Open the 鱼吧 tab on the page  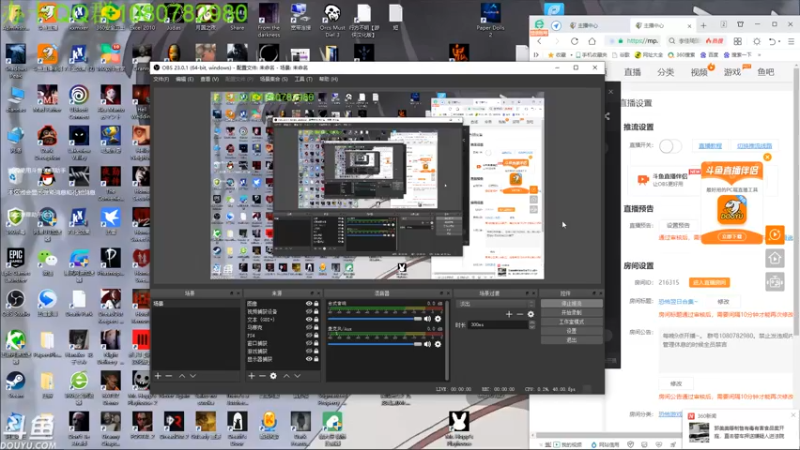(x=765, y=72)
